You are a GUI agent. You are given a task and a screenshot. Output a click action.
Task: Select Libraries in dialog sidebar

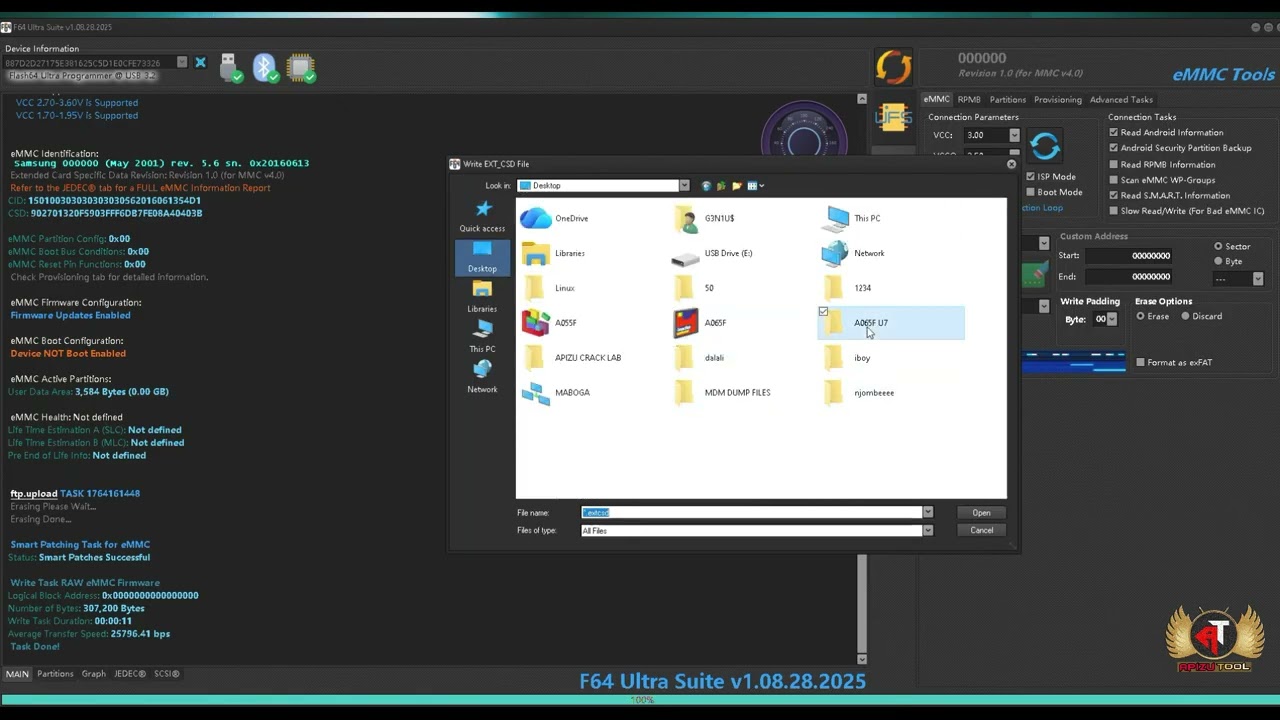[482, 297]
